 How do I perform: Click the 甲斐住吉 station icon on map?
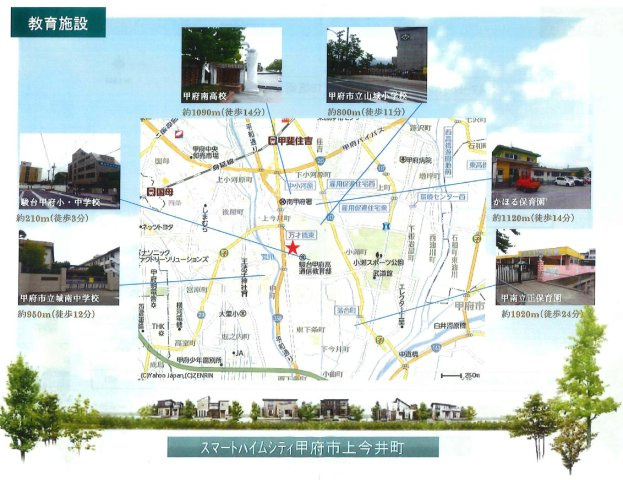pos(272,140)
